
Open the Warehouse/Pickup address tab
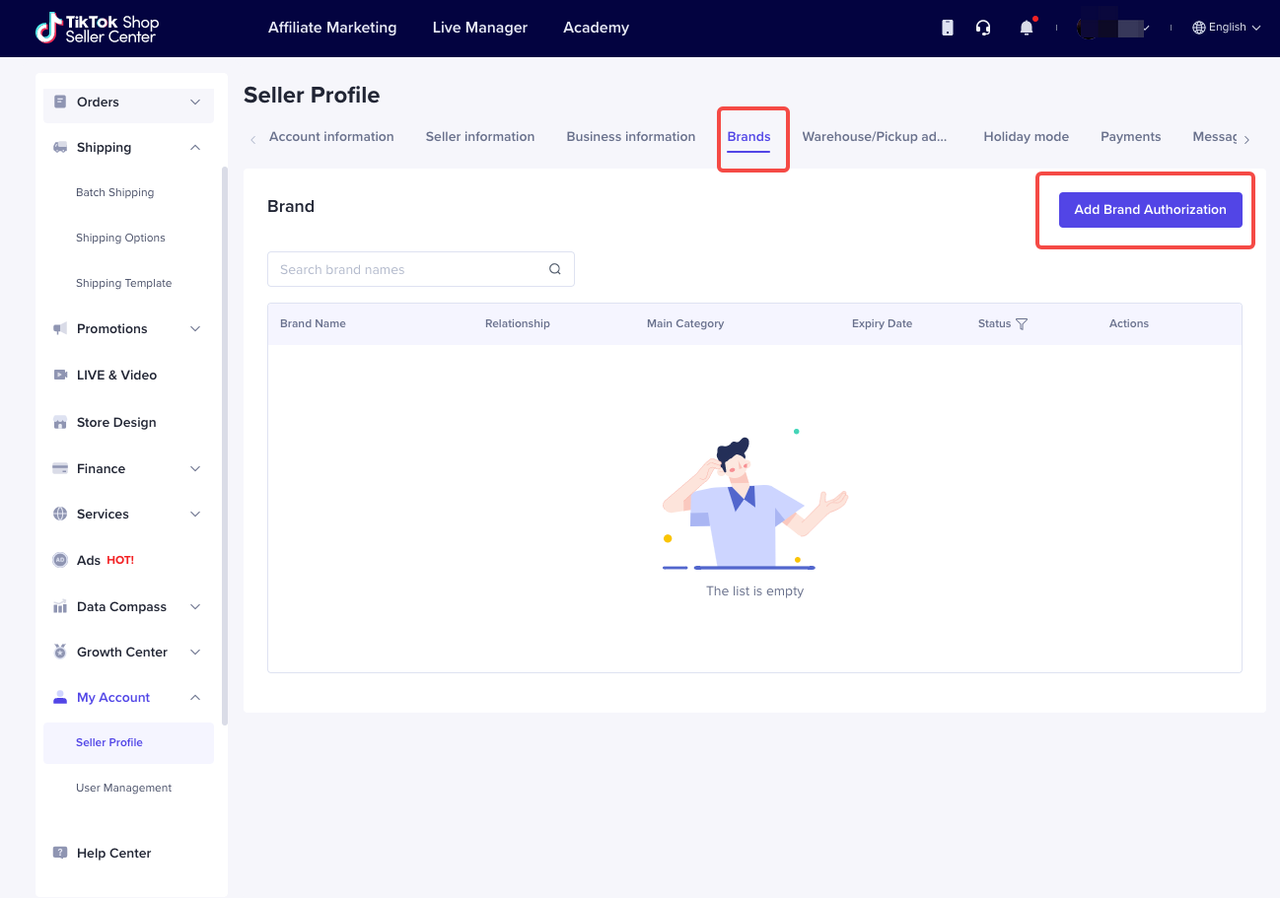[x=874, y=137]
